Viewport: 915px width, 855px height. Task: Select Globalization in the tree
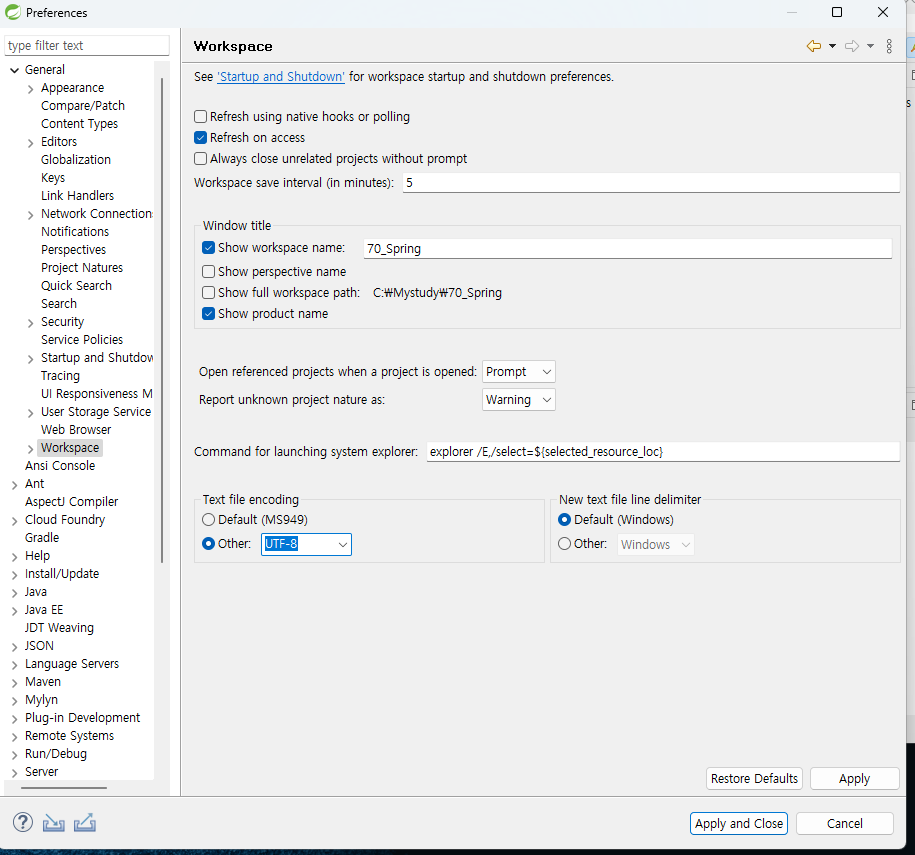click(x=76, y=160)
